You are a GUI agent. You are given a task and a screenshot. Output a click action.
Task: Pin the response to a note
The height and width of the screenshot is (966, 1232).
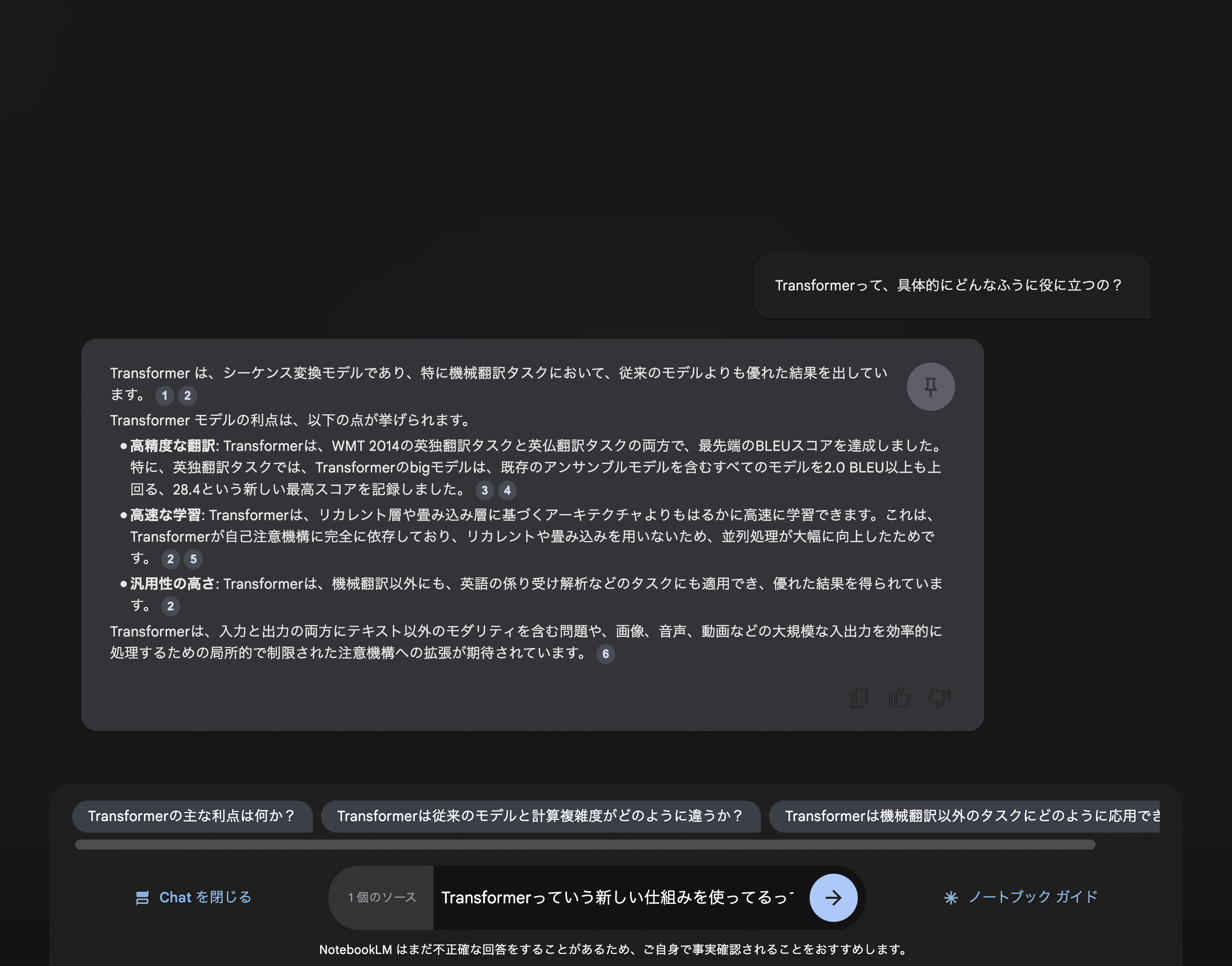[931, 387]
